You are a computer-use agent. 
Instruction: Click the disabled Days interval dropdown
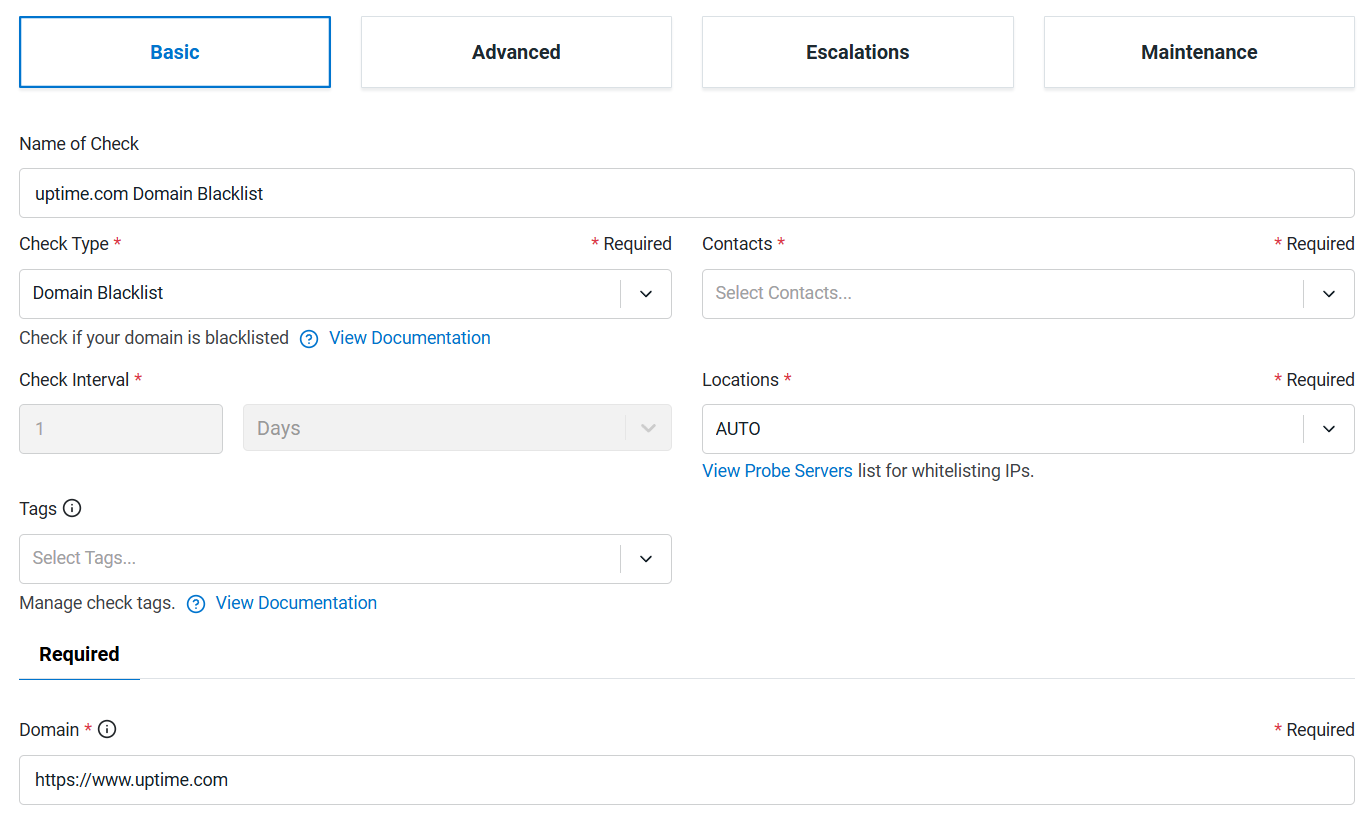click(457, 429)
